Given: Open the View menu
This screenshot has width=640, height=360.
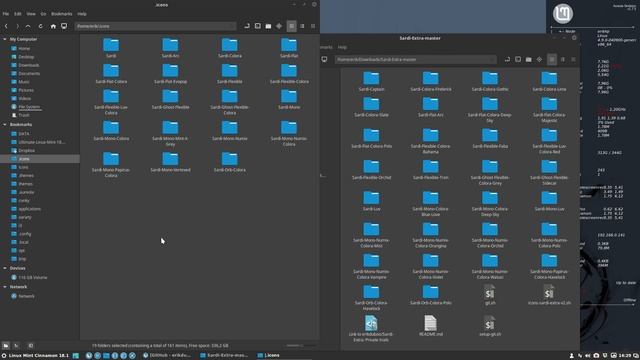Looking at the screenshot, I should click(31, 14).
